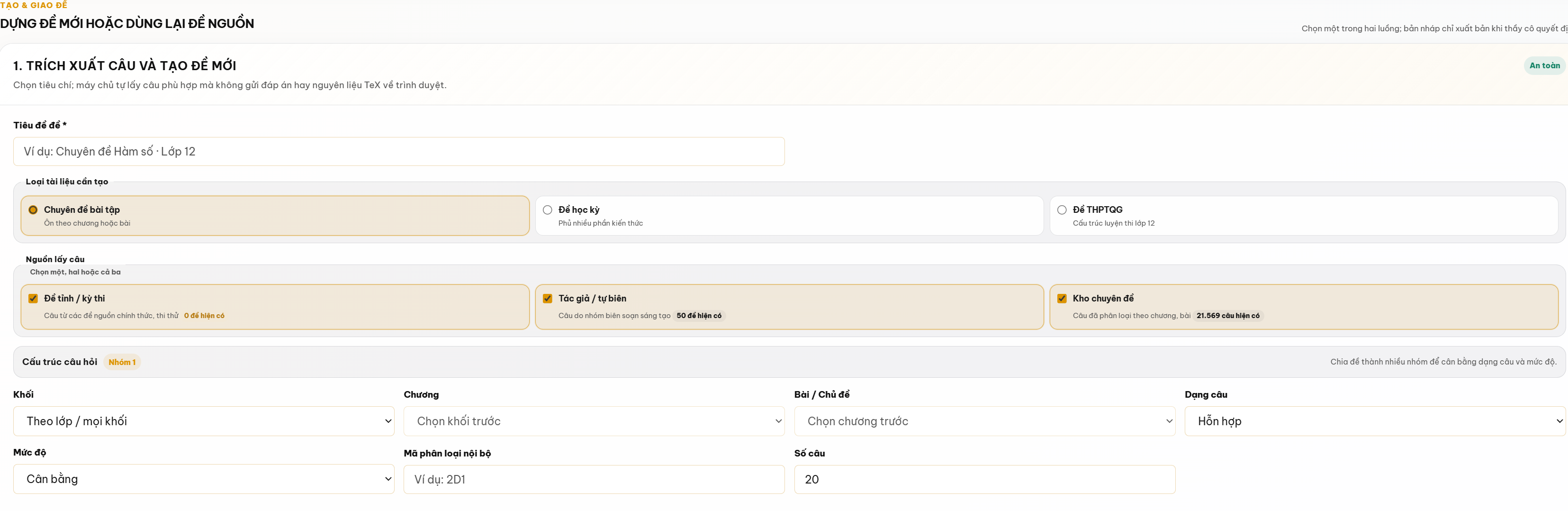Expand the Mức độ Cân bằng dropdown

pos(203,479)
